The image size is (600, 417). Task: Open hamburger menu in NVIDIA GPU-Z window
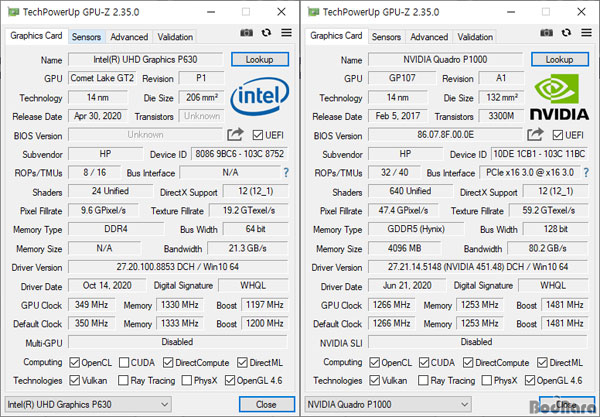[x=586, y=33]
